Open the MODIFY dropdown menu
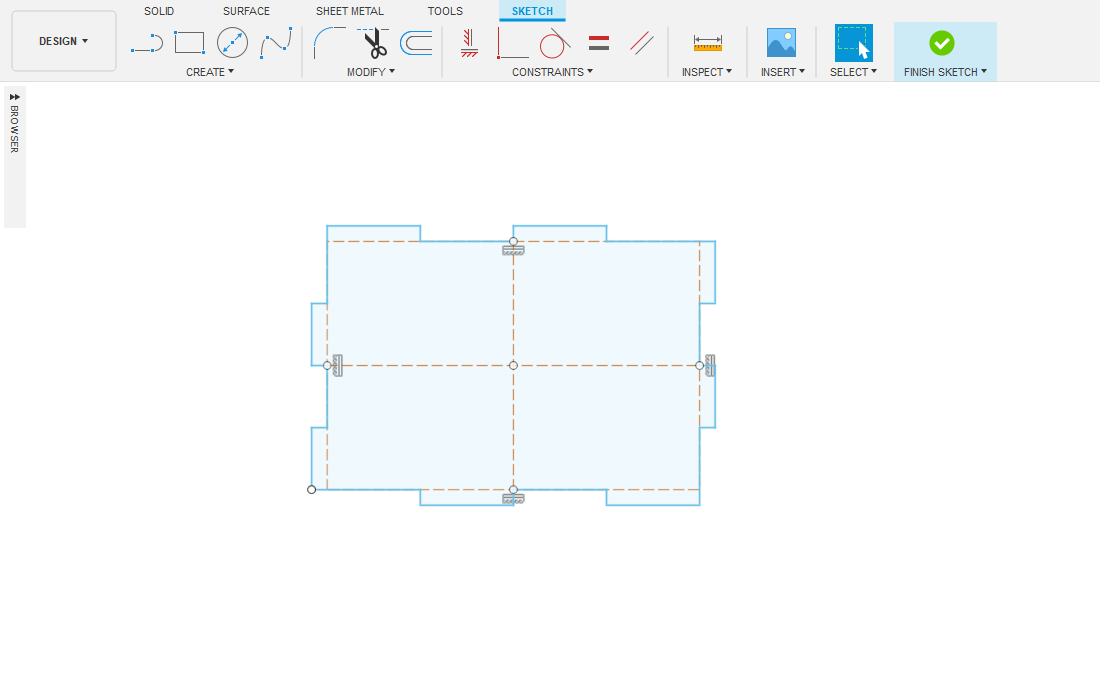This screenshot has height=700, width=1100. pos(371,72)
